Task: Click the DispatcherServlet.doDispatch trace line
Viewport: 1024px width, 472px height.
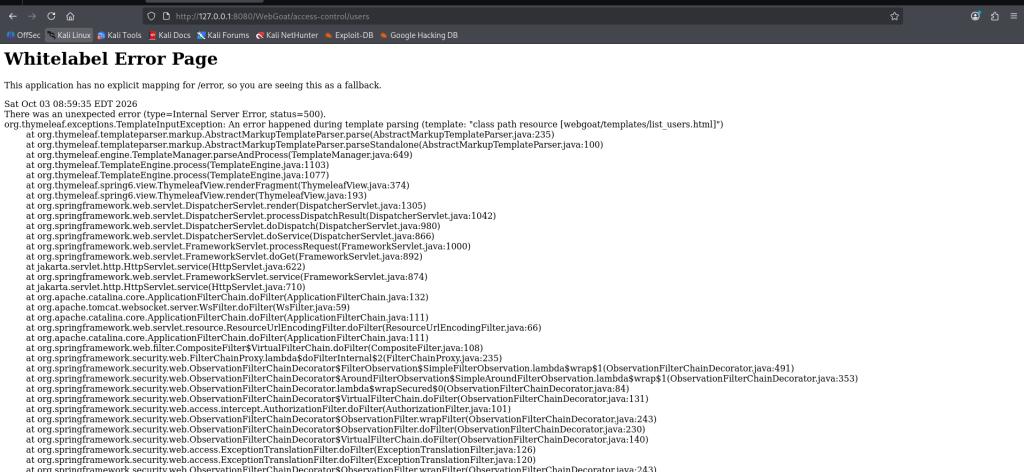Action: pyautogui.click(x=235, y=226)
